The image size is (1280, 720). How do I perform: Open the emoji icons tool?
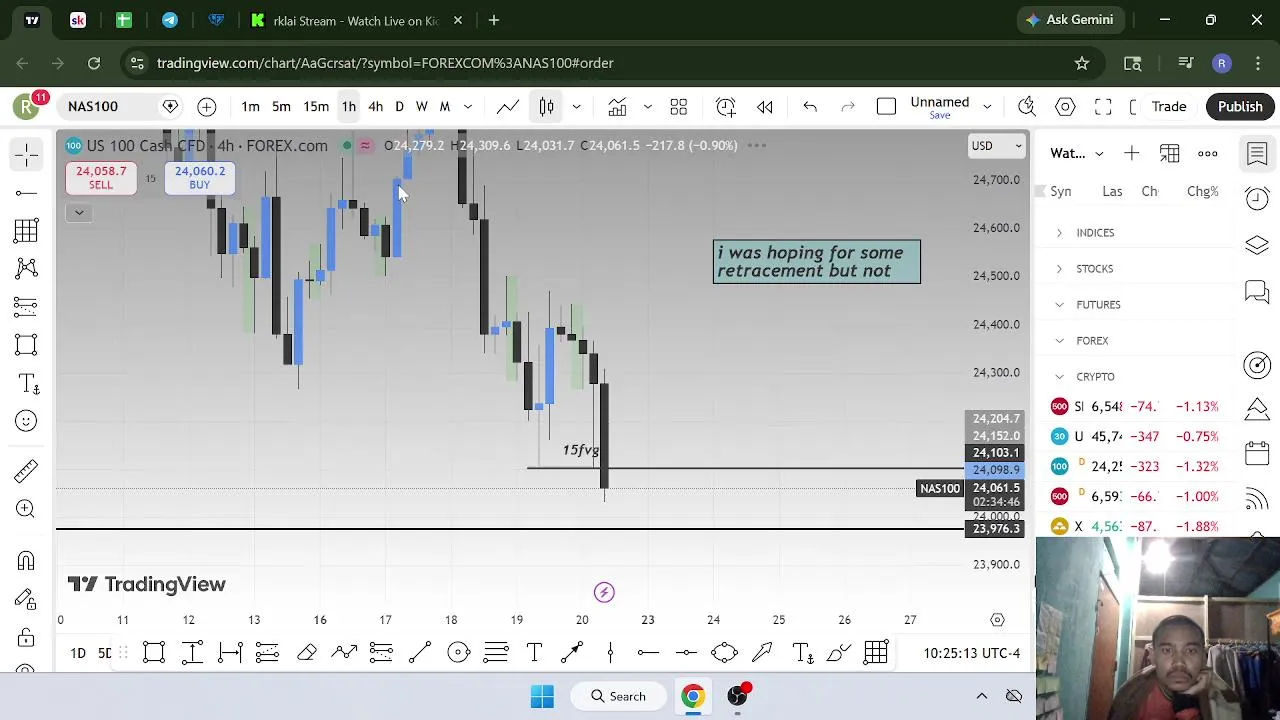click(27, 421)
